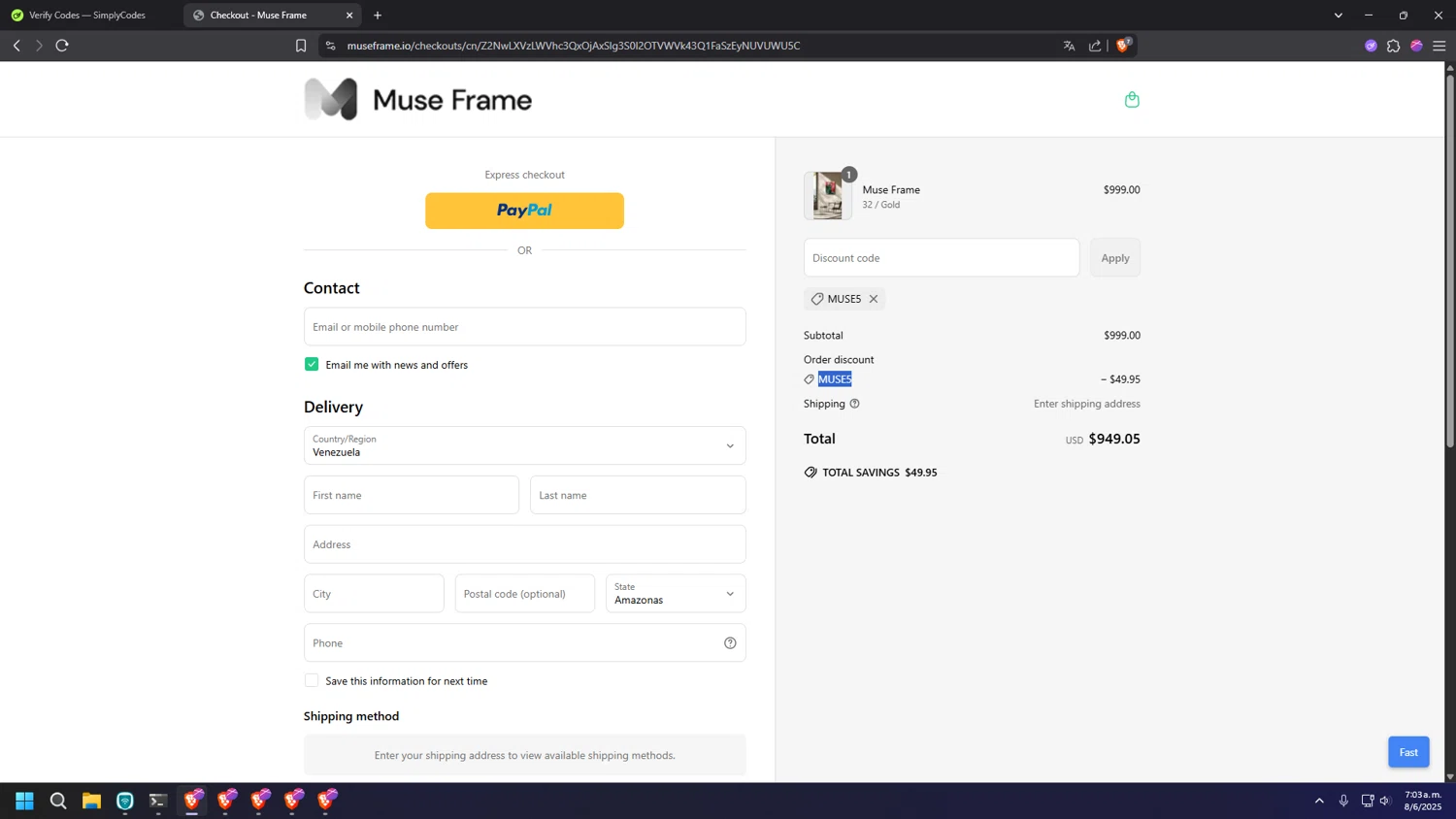Click the phone field help icon
This screenshot has height=819, width=1456.
click(x=730, y=643)
